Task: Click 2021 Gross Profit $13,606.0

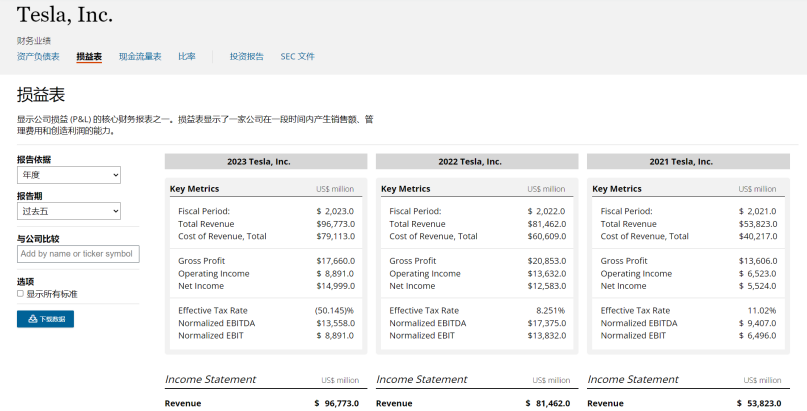Action: 758,261
